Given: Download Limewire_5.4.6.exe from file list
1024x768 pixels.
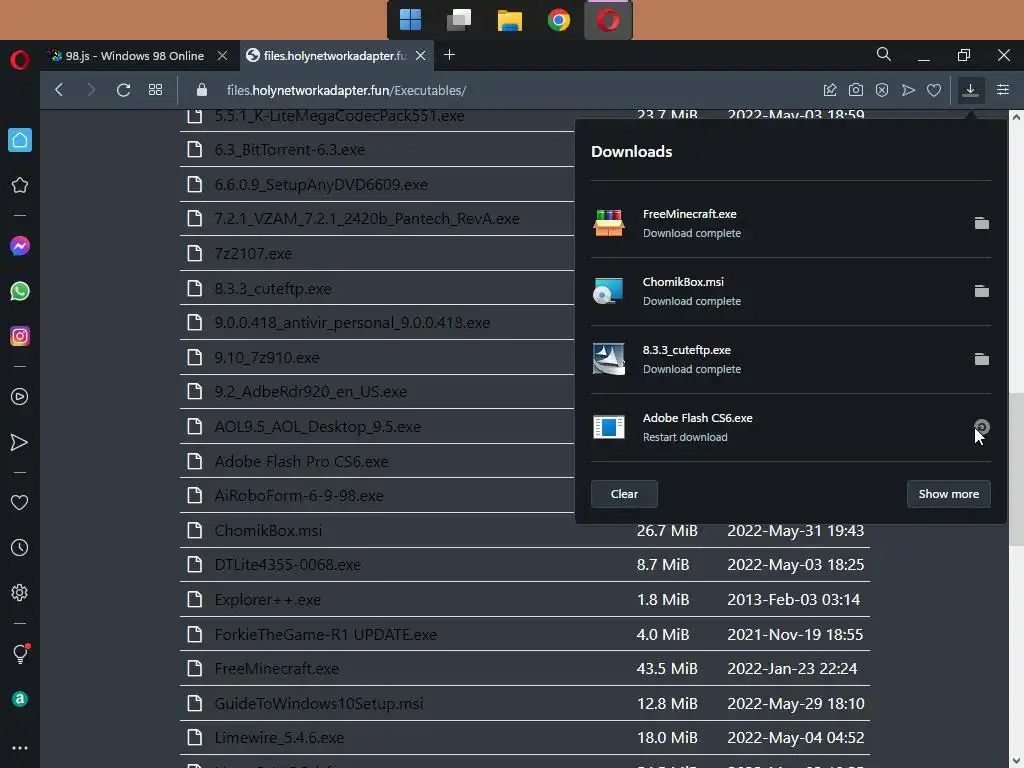Looking at the screenshot, I should (279, 737).
